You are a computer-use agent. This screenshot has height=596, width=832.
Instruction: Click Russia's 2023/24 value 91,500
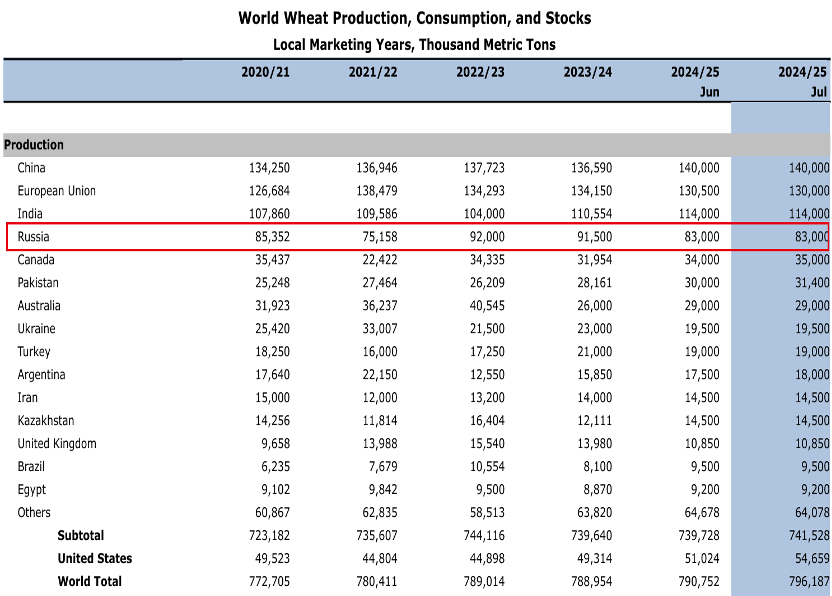click(x=594, y=237)
